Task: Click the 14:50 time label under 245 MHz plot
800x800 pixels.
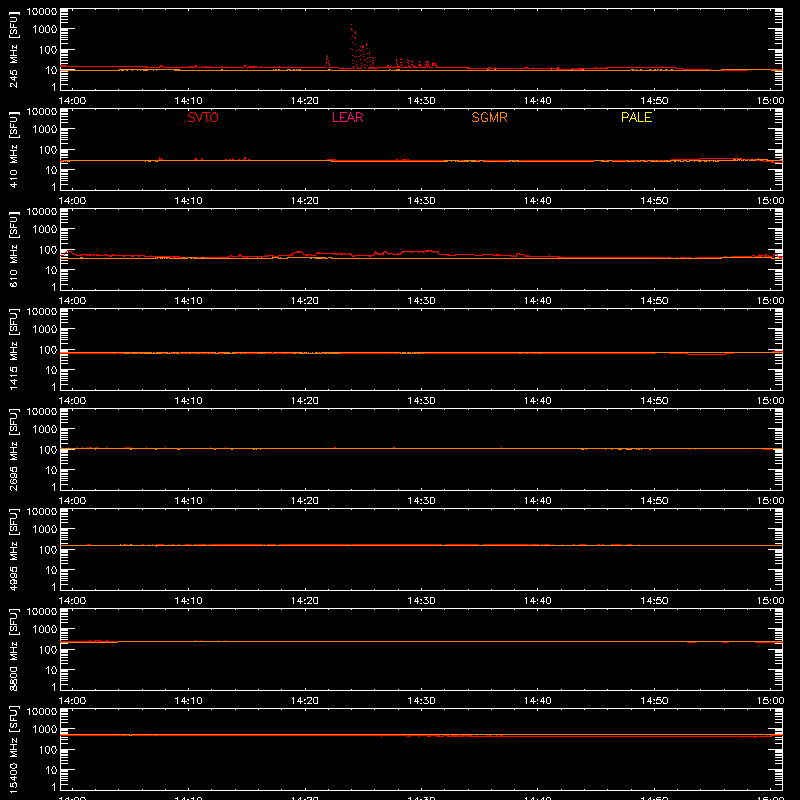Action: [x=654, y=101]
